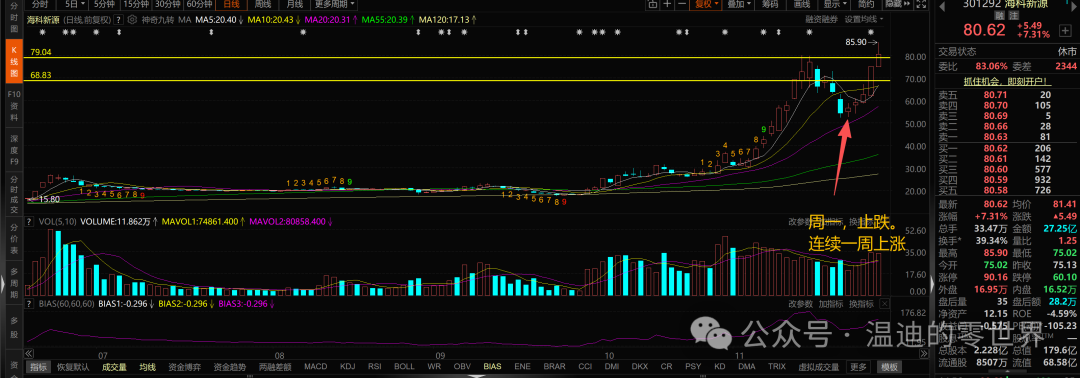
Task: Open the 叠加 overlay dropdown
Action: click(x=739, y=4)
